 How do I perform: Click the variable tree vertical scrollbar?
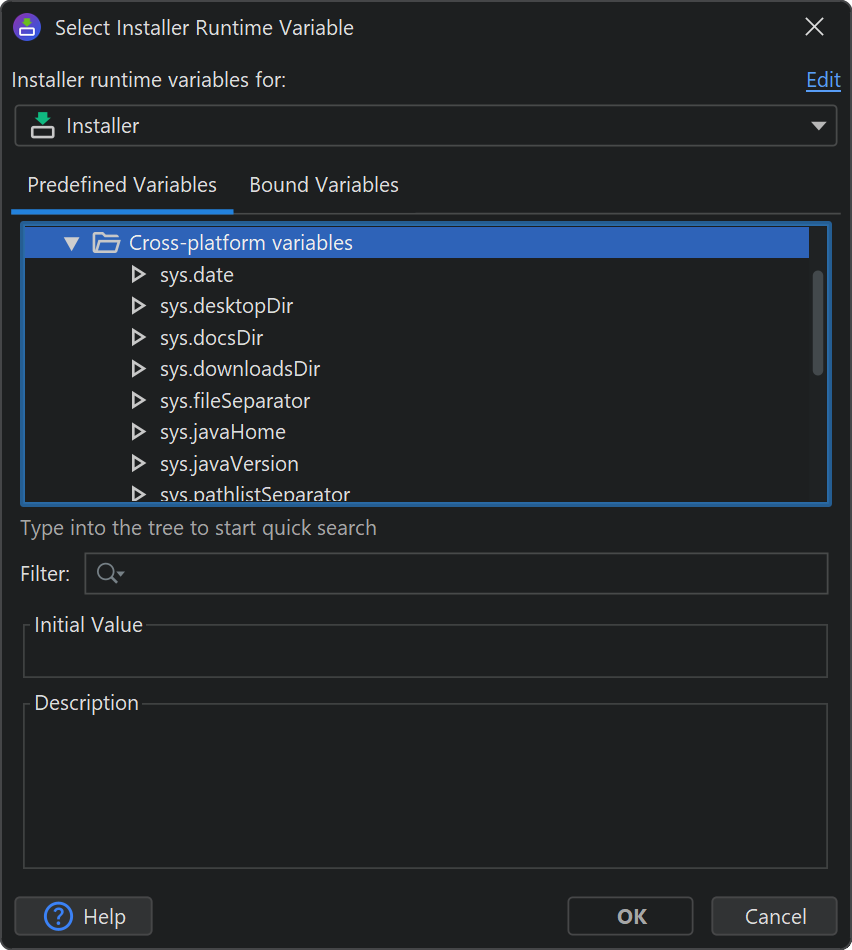point(817,322)
